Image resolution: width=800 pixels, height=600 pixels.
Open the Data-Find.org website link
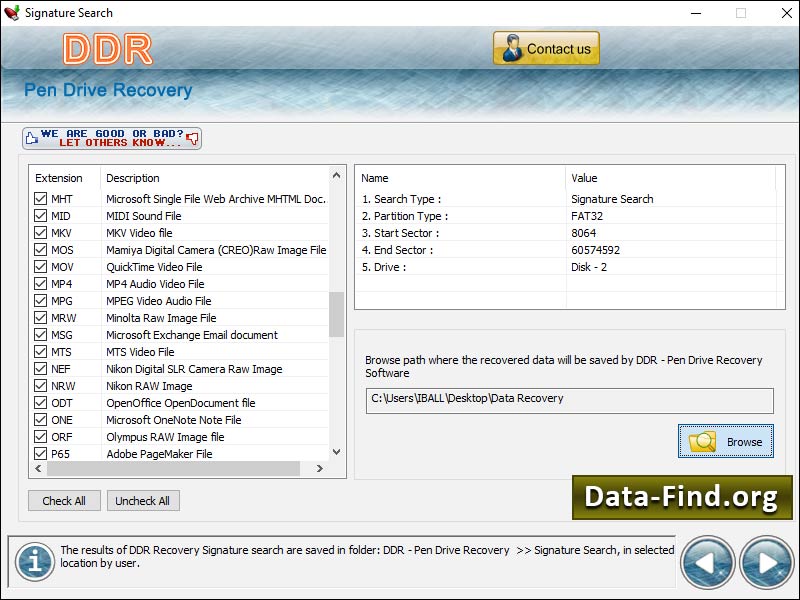(680, 498)
